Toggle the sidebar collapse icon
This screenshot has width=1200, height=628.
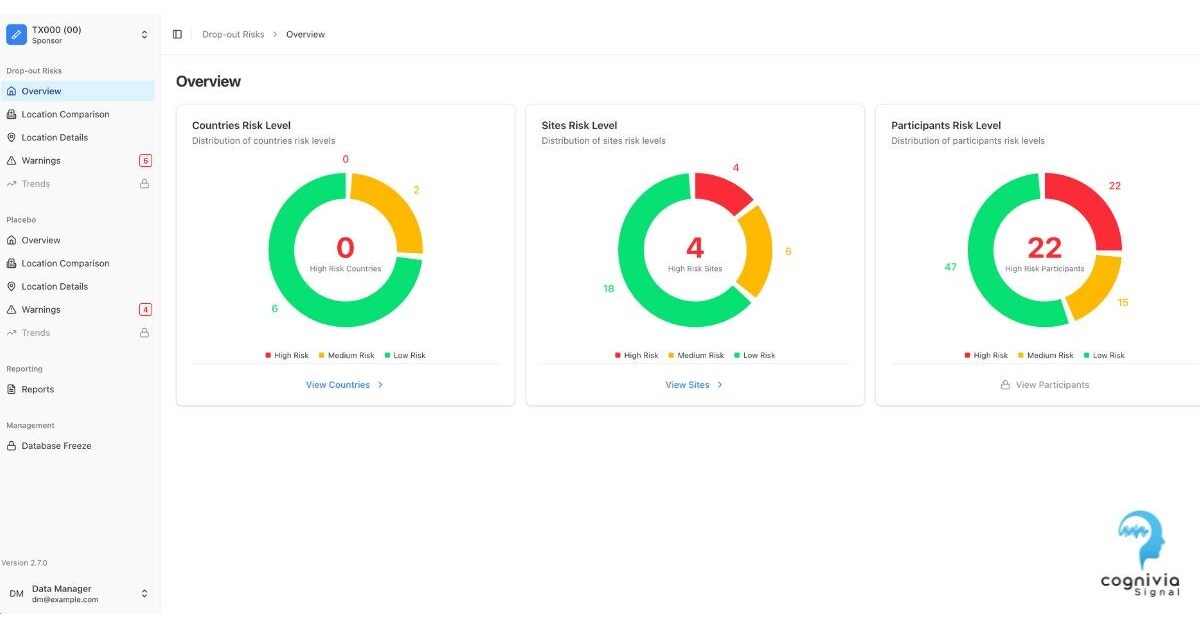point(177,34)
